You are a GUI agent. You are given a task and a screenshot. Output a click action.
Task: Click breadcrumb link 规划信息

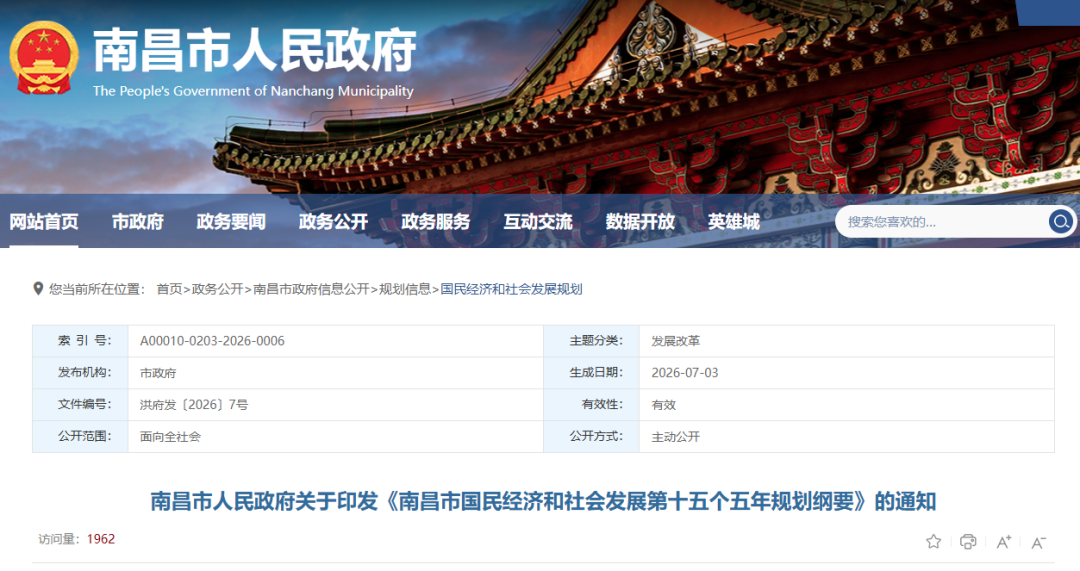tap(405, 289)
